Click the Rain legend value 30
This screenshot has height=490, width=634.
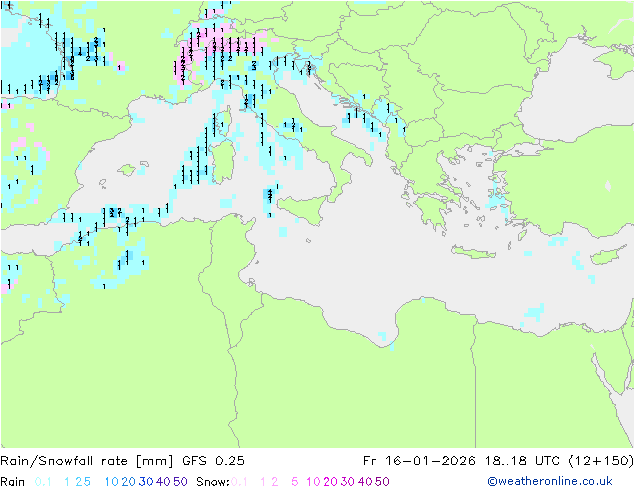[x=146, y=482]
